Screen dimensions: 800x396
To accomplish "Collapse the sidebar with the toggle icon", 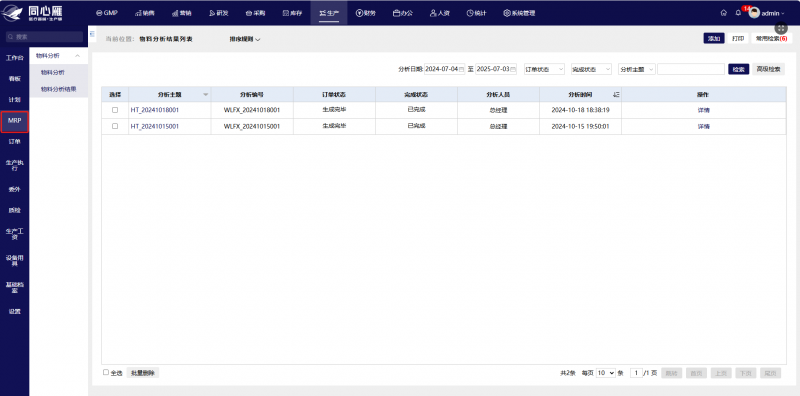I will pos(92,34).
